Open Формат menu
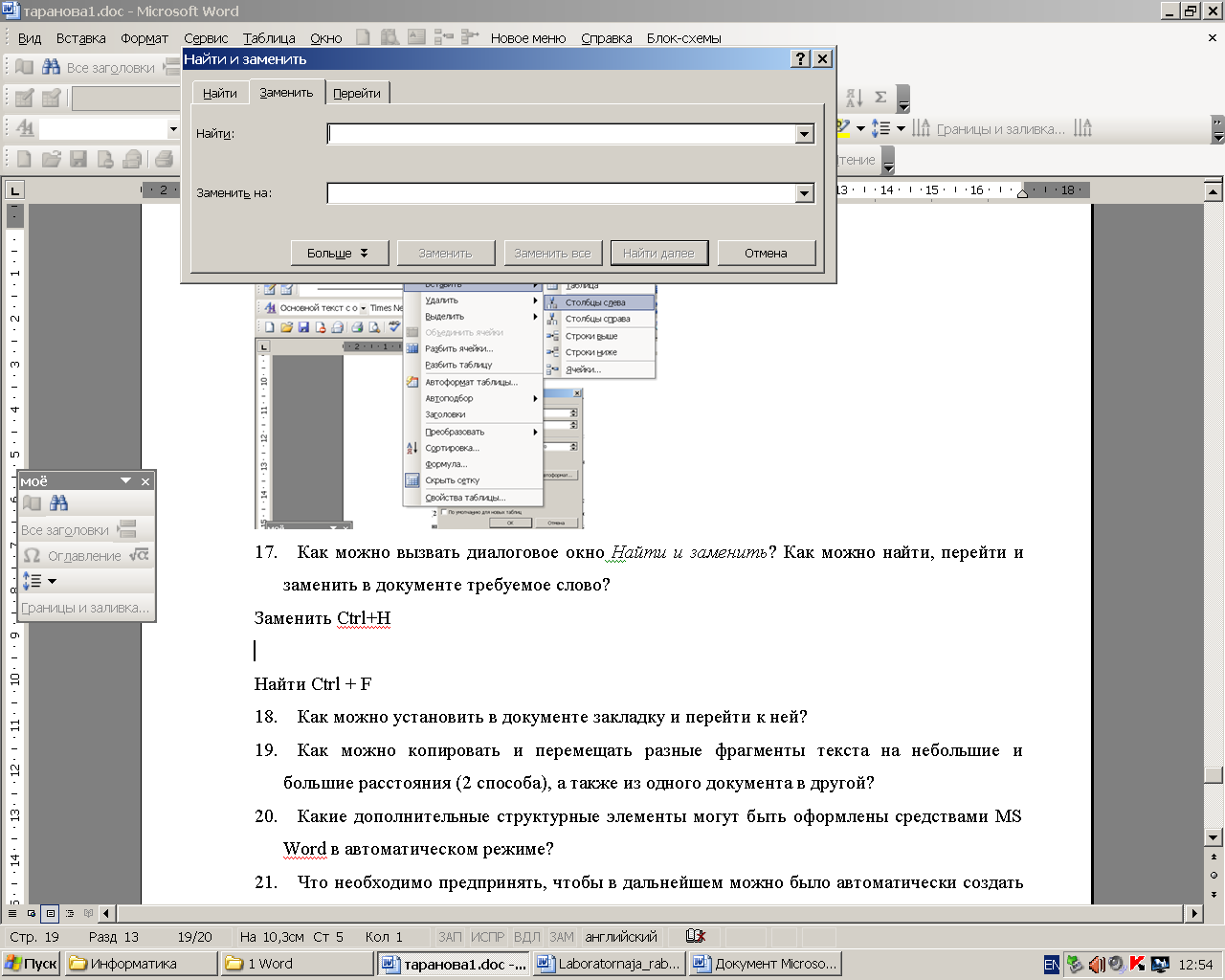 (145, 38)
